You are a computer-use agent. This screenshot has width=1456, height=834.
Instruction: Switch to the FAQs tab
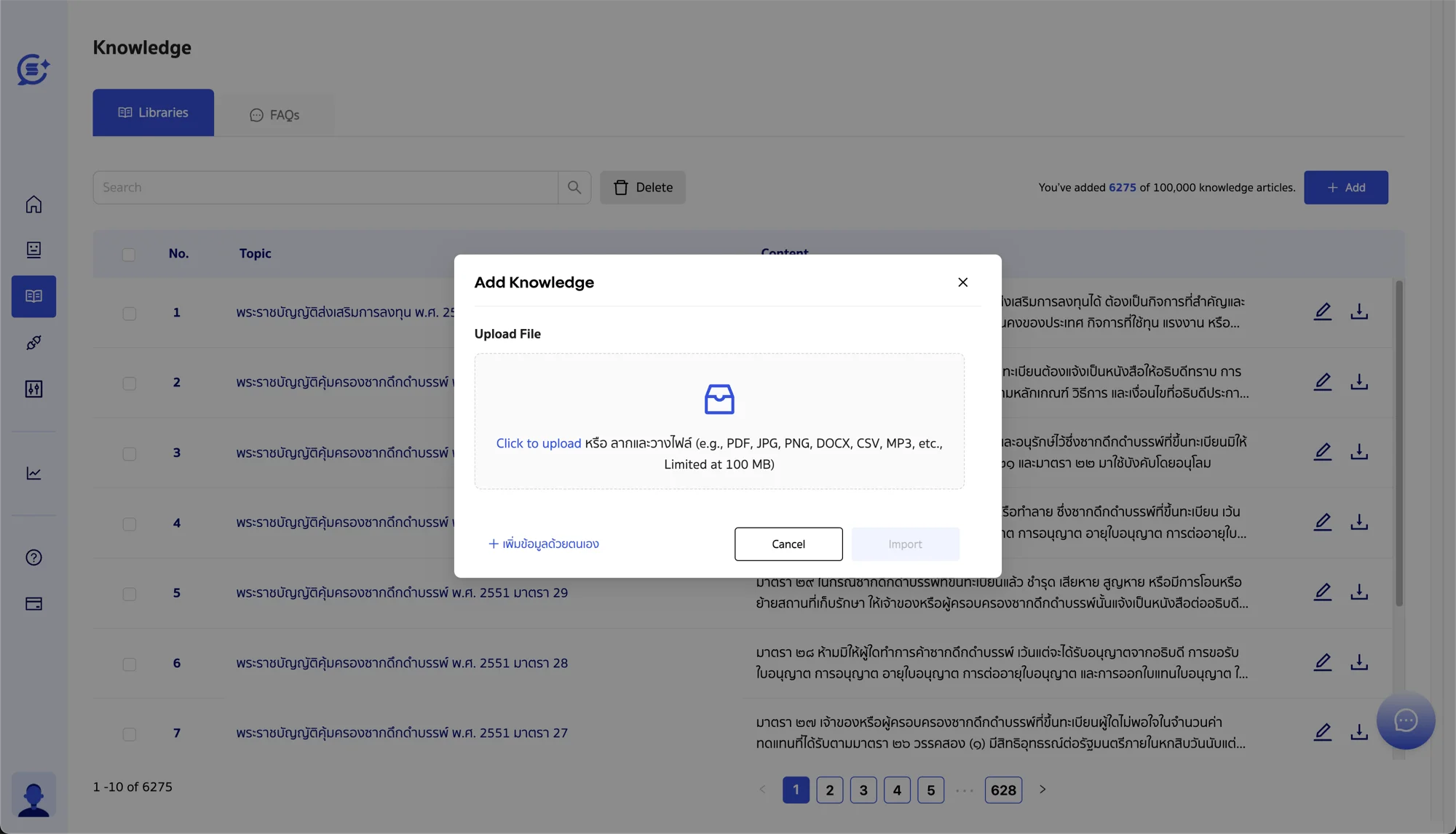[274, 115]
